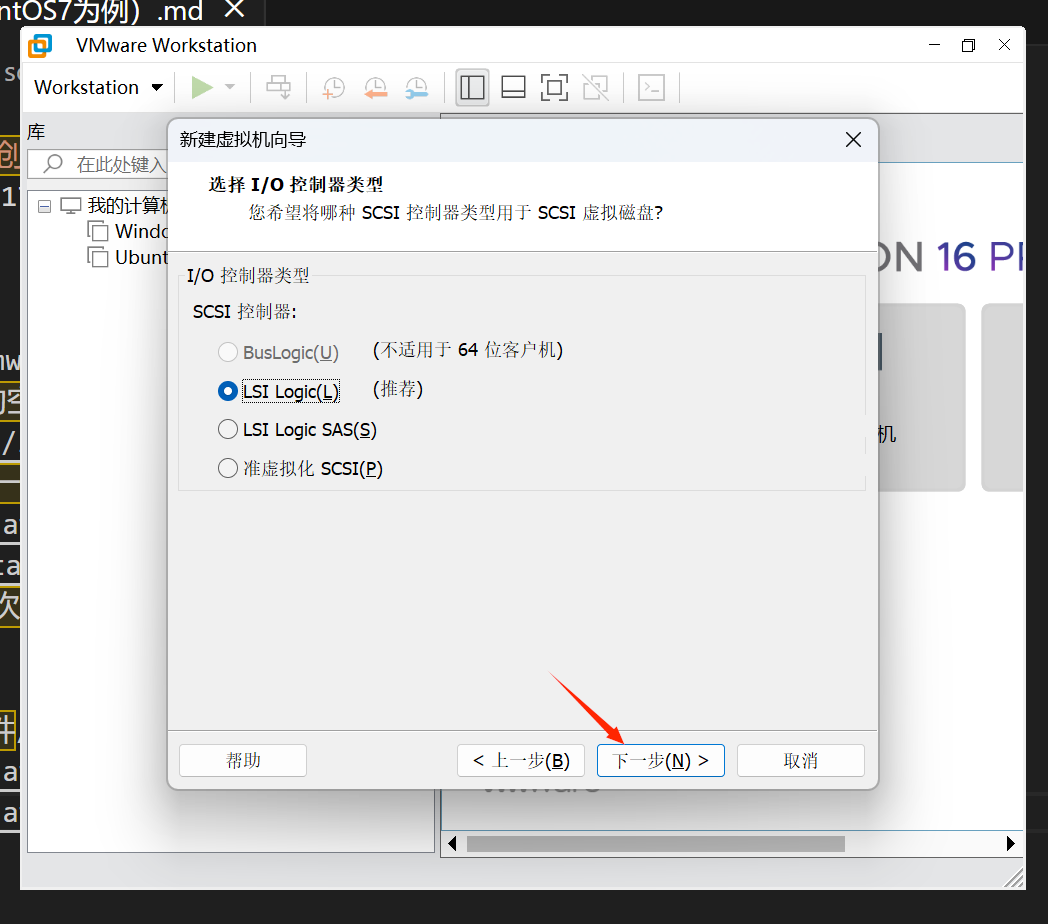This screenshot has height=924, width=1048.
Task: Click the 帮助 help button
Action: click(243, 760)
